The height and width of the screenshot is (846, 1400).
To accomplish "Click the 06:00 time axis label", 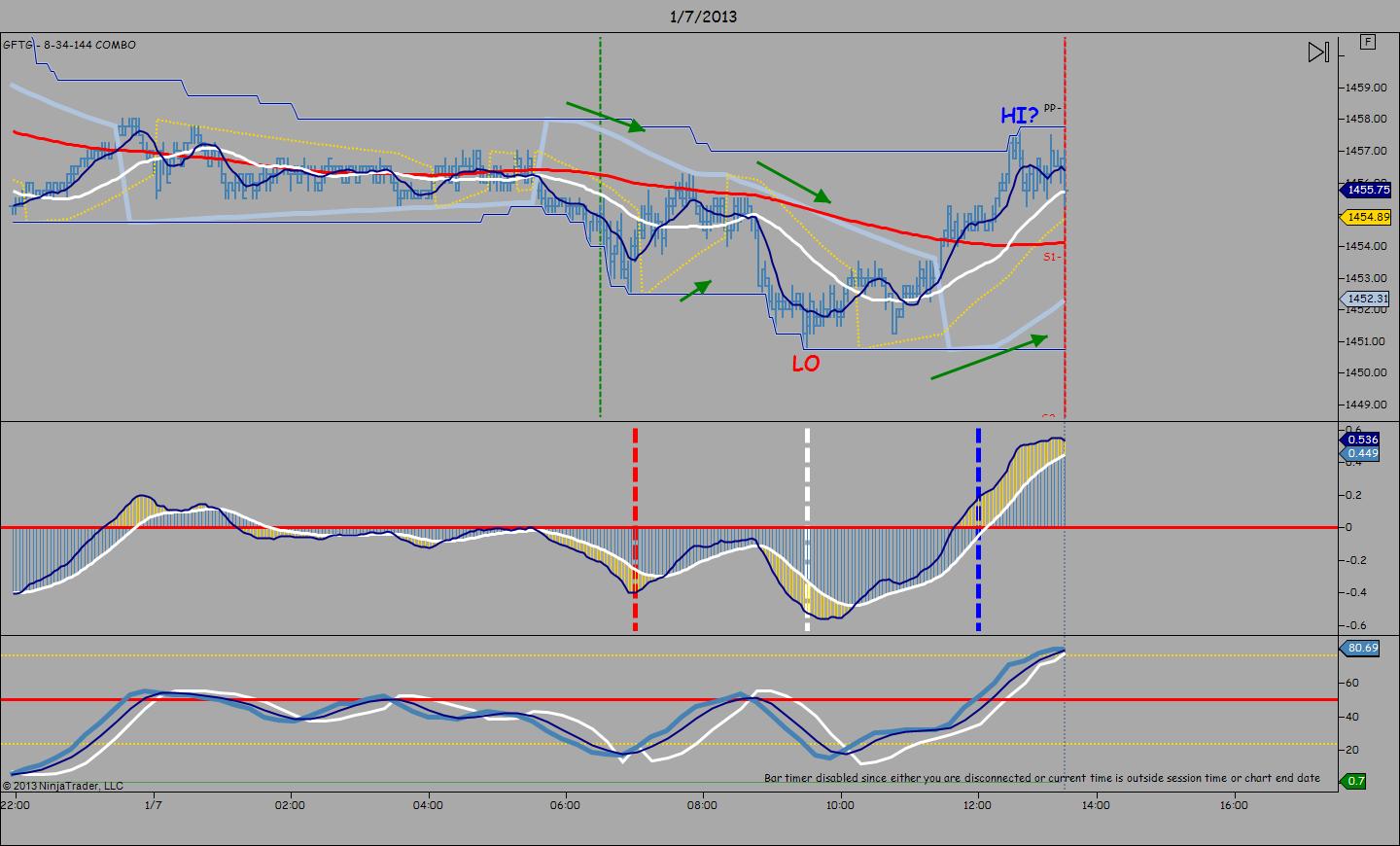I will tap(565, 805).
